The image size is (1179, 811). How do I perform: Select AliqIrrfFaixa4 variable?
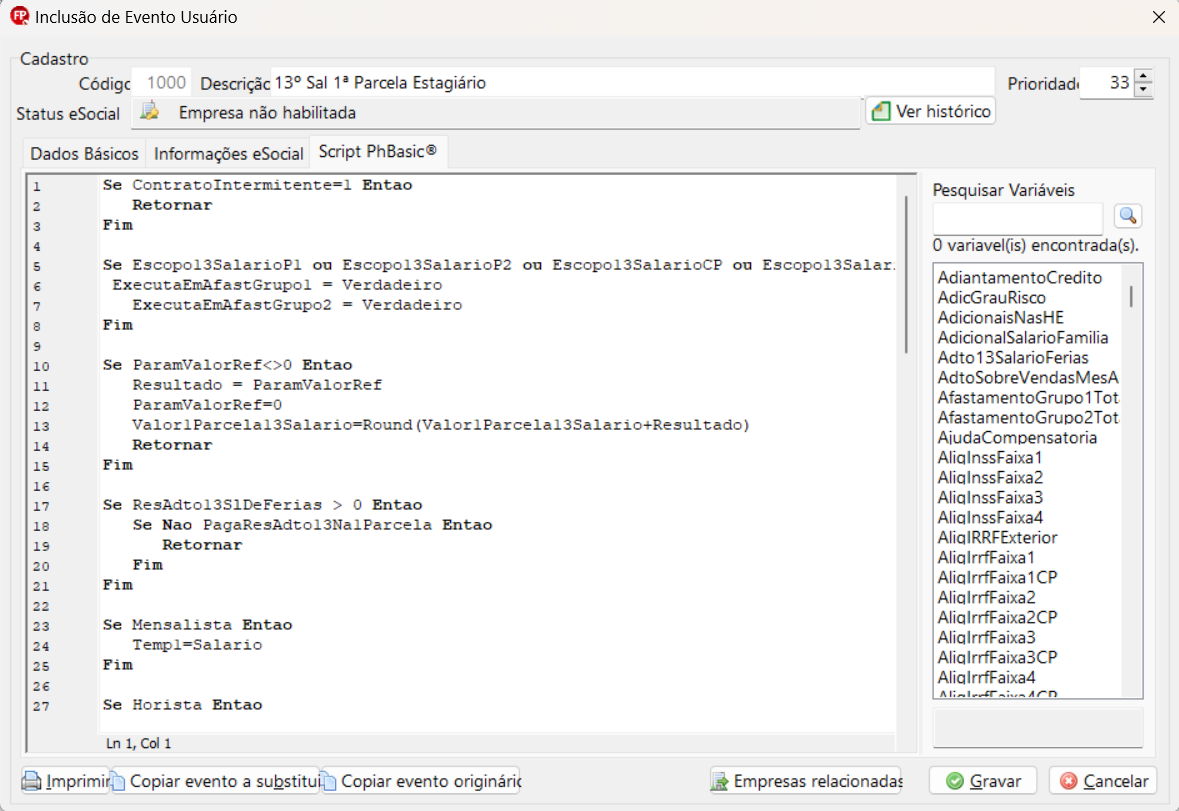tap(987, 677)
